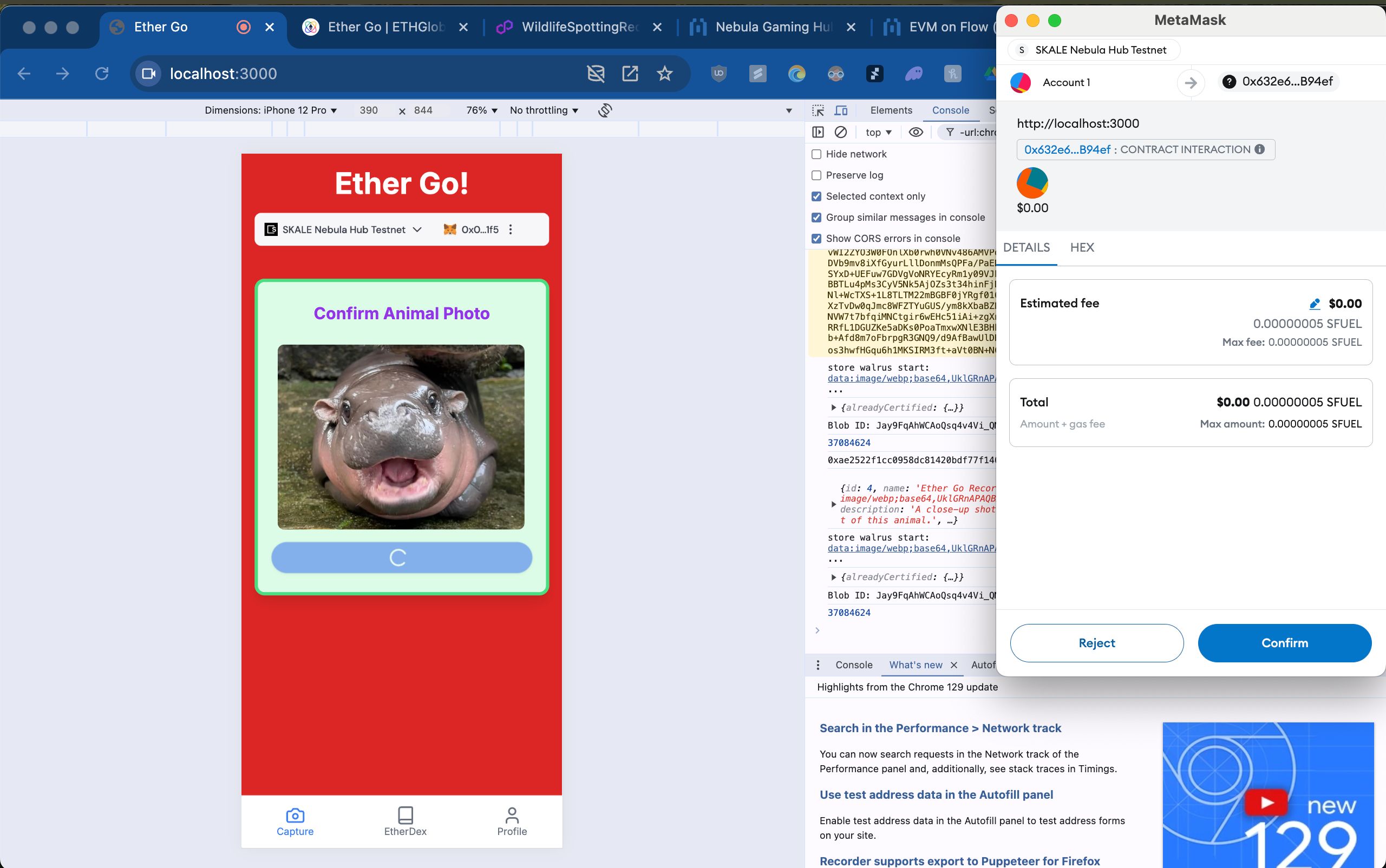Screen dimensions: 1386x868
Task: Expand the first alreadyCertified object
Action: click(833, 407)
